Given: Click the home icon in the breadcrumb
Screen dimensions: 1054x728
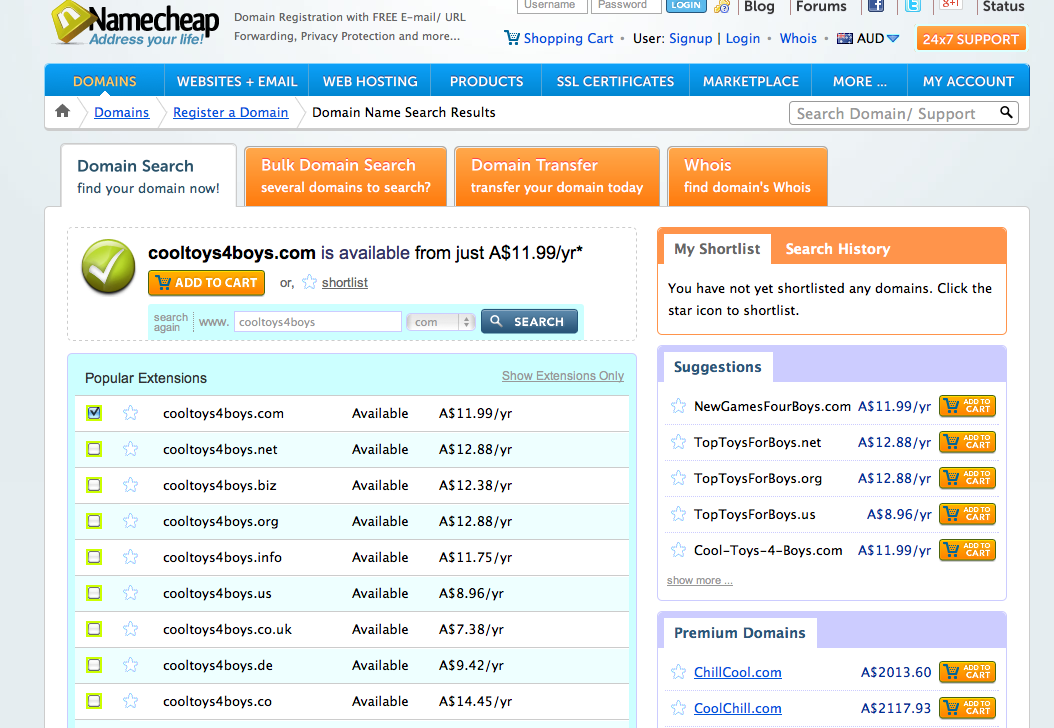Looking at the screenshot, I should (63, 111).
